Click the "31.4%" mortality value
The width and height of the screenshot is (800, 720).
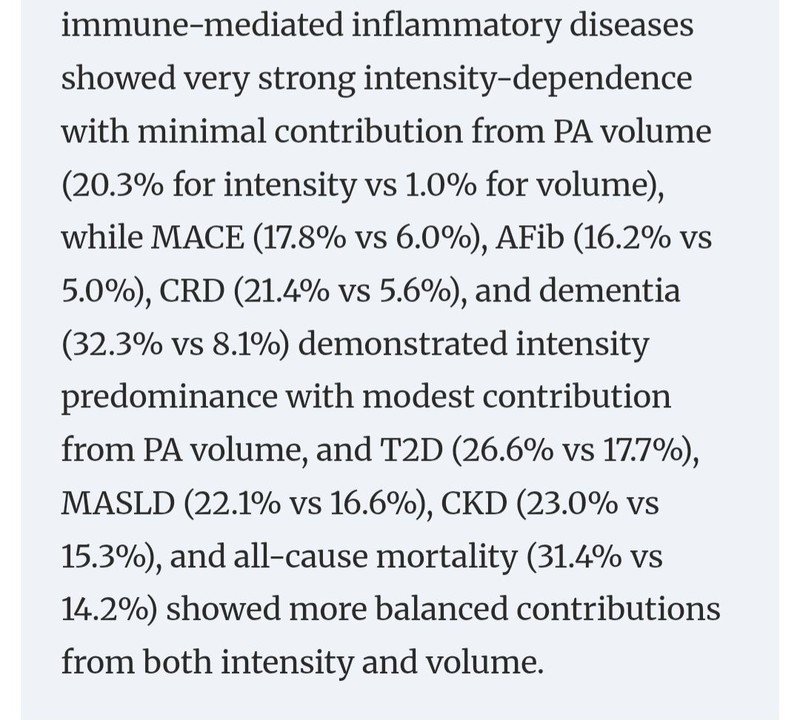[578, 556]
